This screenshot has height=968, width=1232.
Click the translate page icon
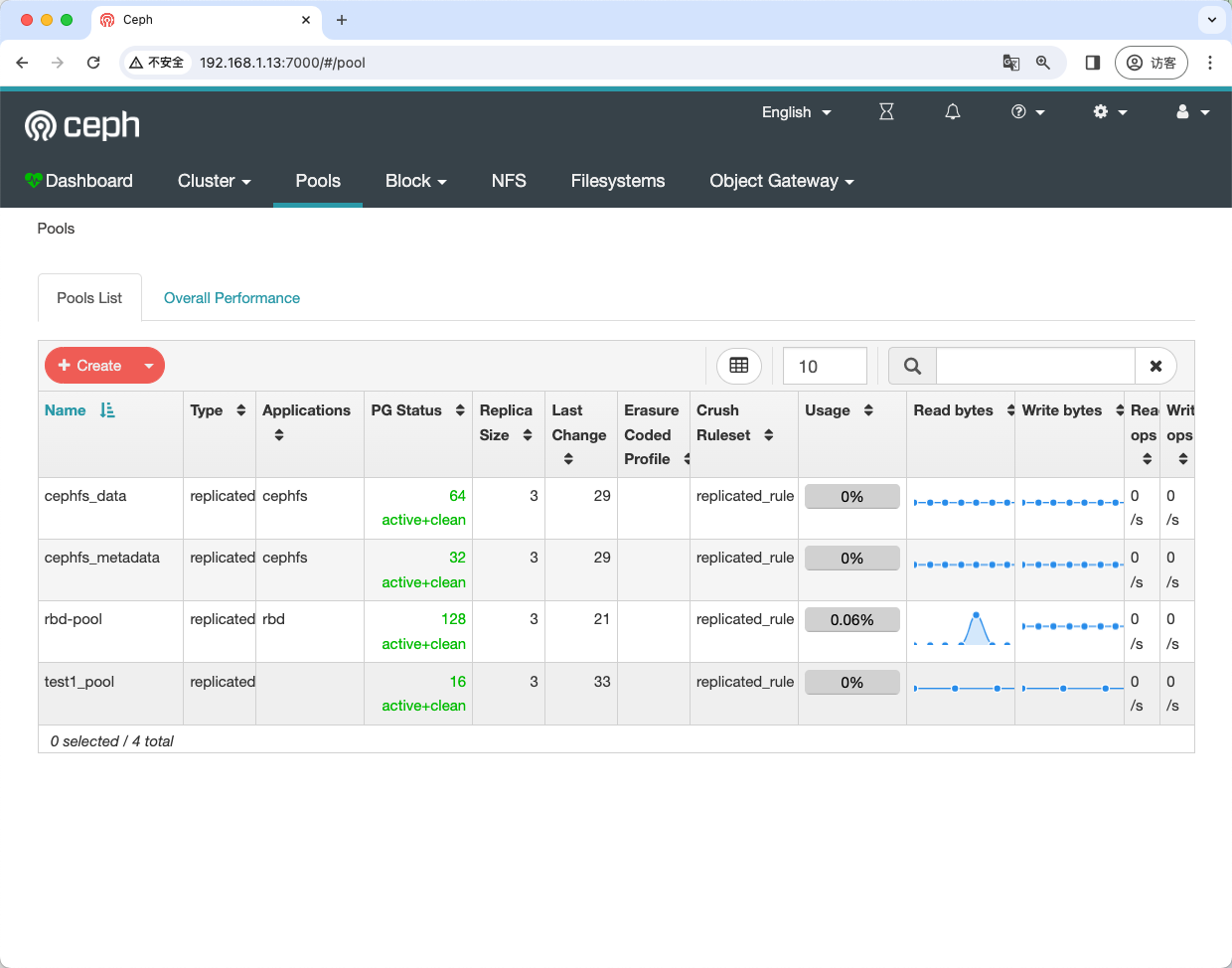tap(1011, 63)
